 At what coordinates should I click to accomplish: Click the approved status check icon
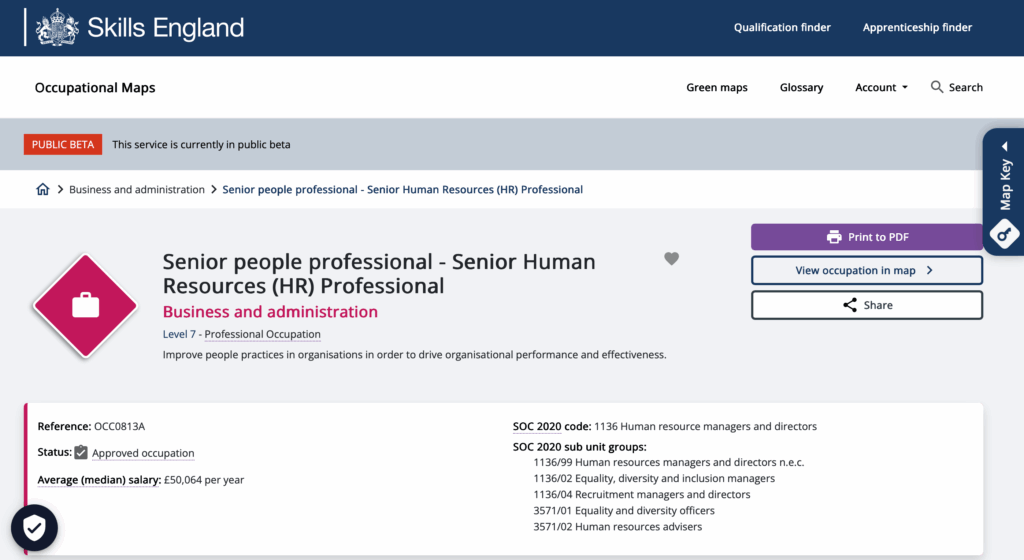(81, 453)
